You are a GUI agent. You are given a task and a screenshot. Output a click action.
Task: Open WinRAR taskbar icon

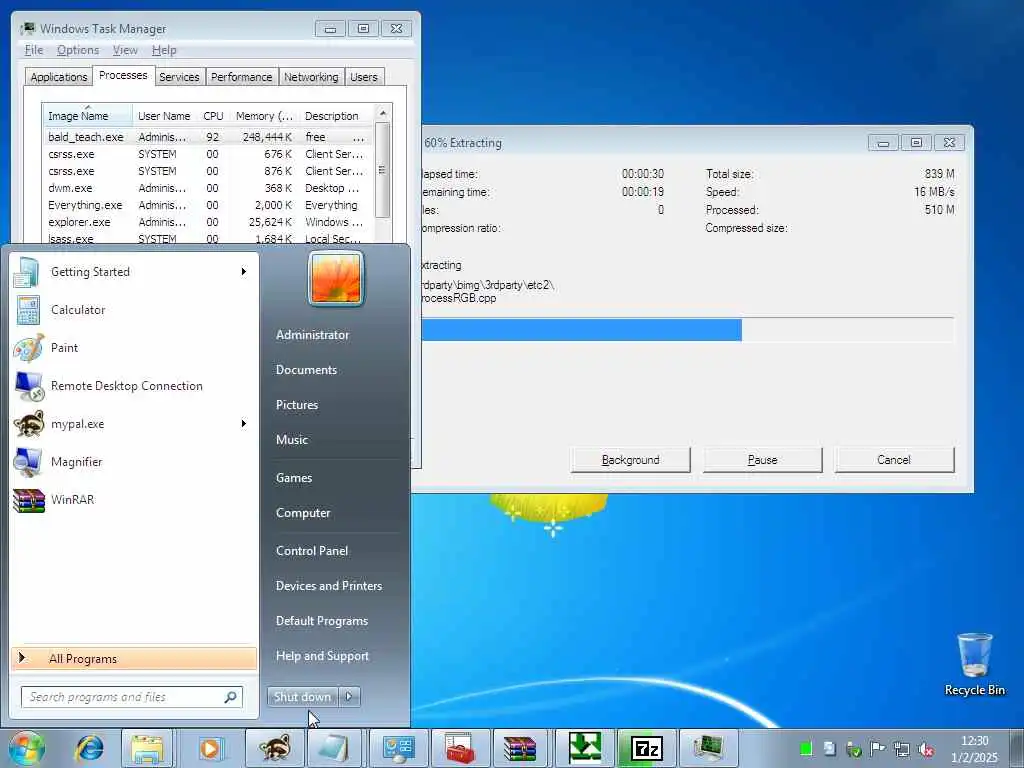[x=521, y=748]
